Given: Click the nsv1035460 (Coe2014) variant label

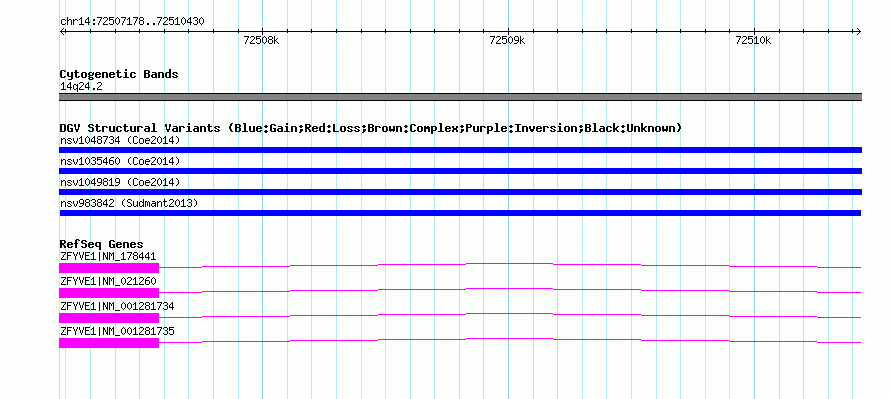Looking at the screenshot, I should 120,161.
